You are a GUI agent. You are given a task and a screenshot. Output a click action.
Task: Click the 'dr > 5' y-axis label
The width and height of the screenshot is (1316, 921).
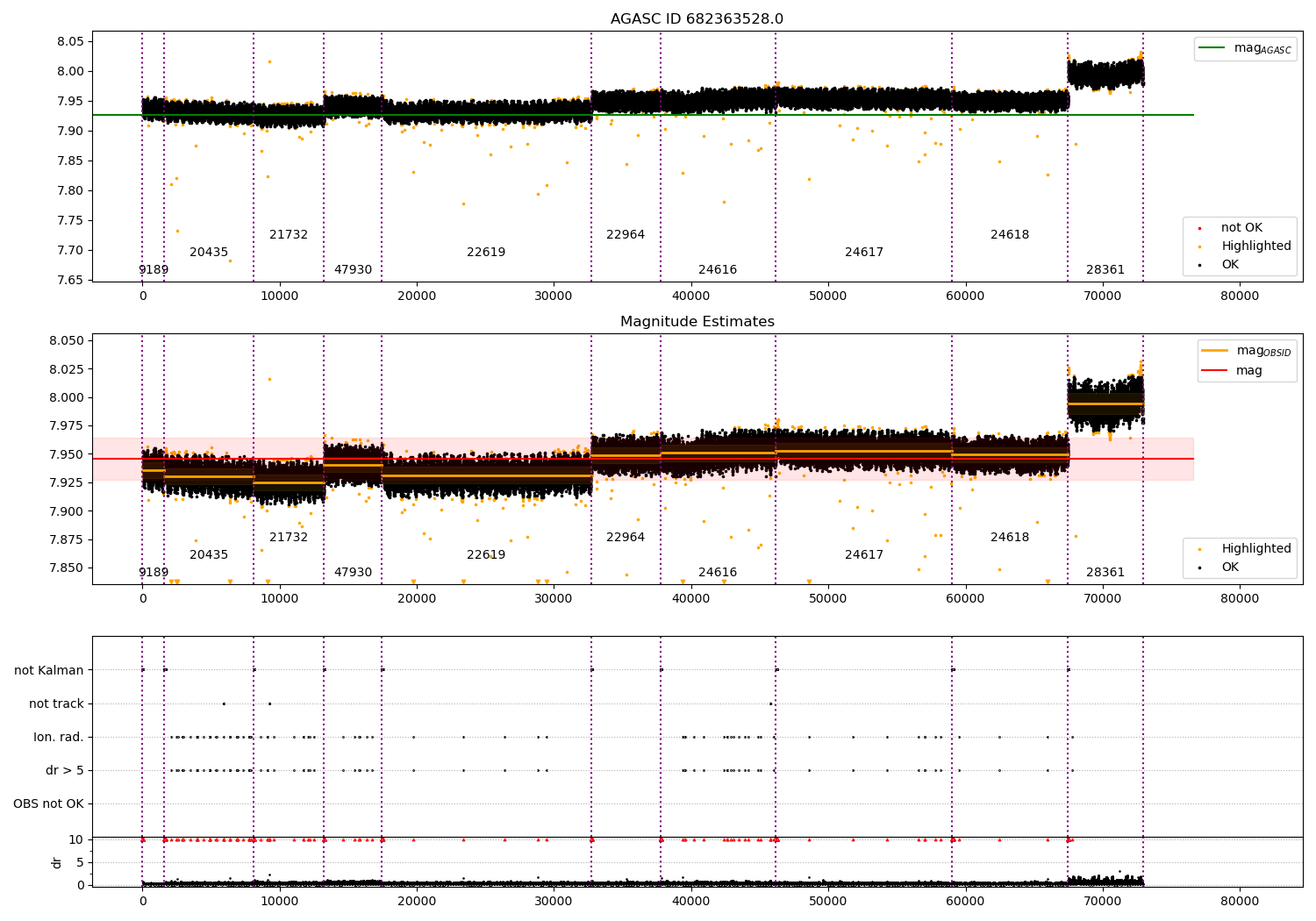click(65, 771)
